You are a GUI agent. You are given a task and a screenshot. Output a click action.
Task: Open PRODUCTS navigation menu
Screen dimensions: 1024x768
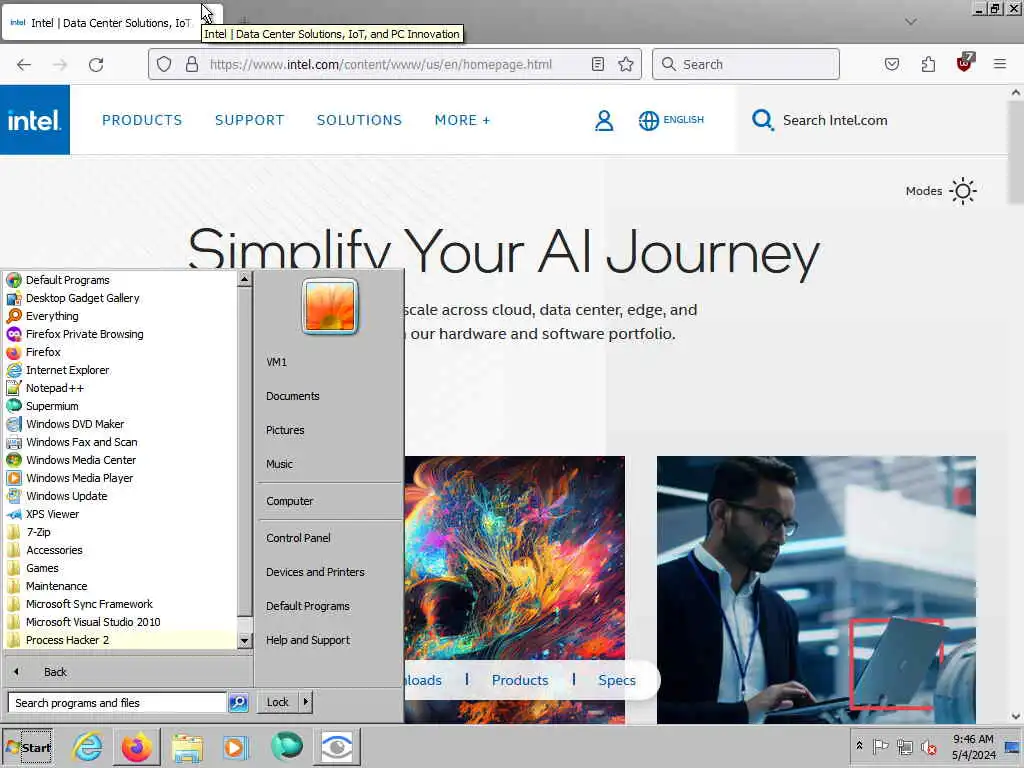(x=142, y=120)
